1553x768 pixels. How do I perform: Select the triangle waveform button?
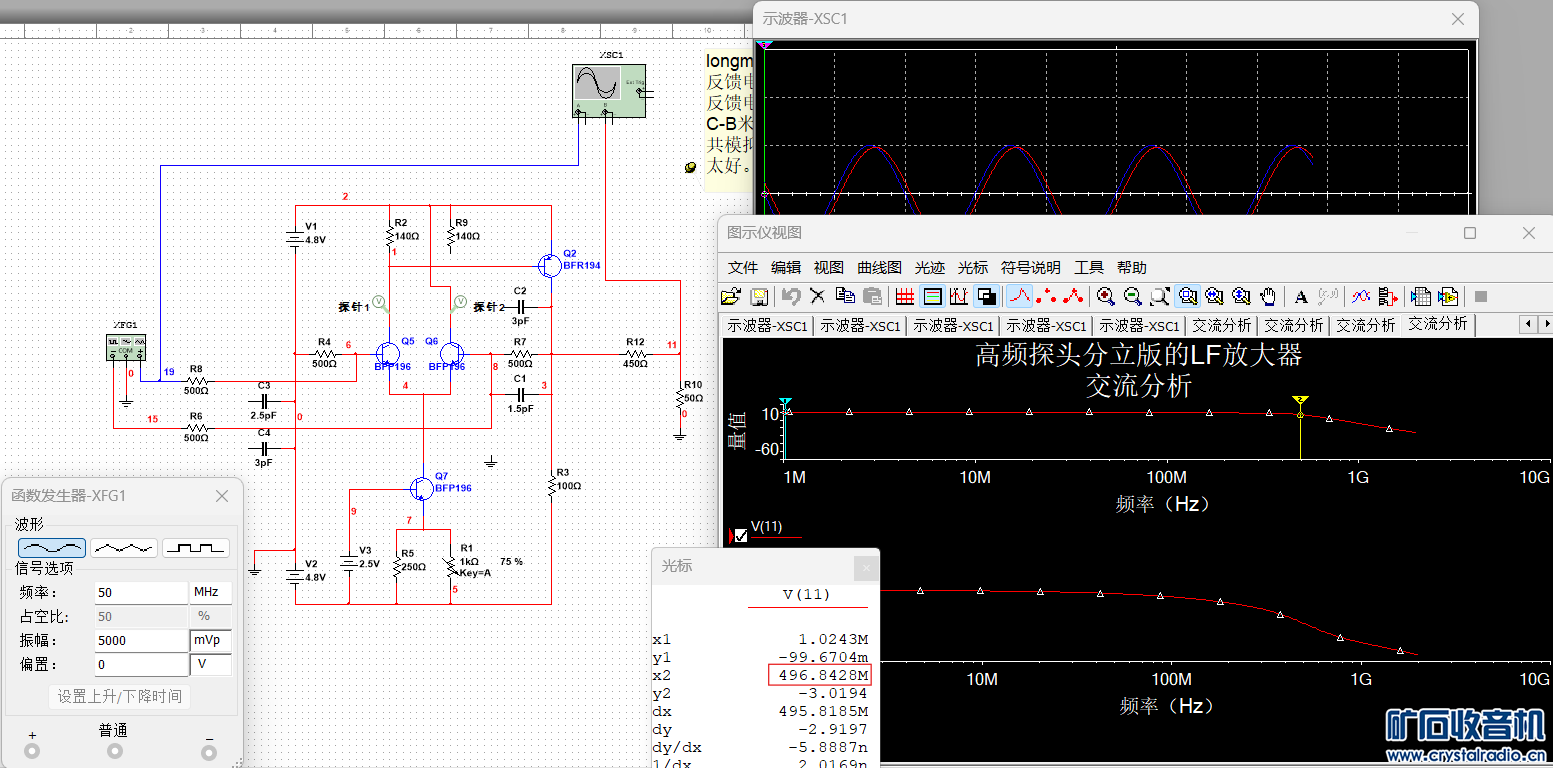(124, 548)
